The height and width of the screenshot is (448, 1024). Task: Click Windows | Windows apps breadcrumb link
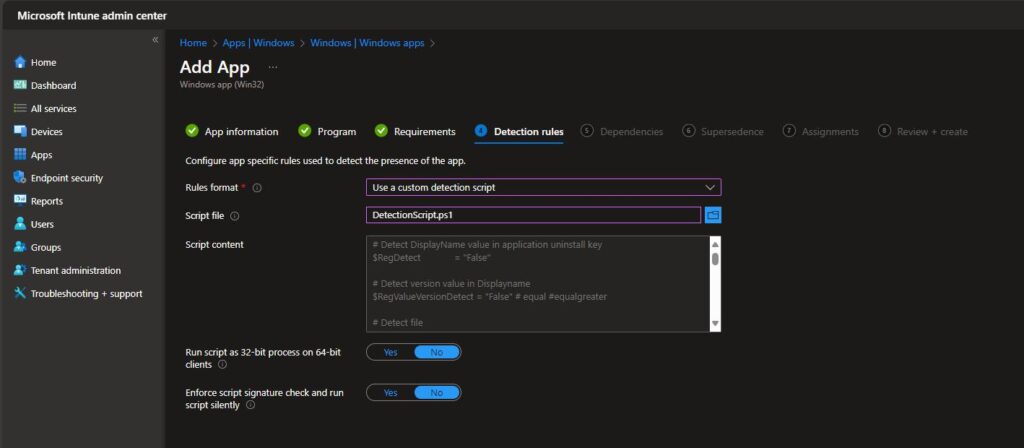pyautogui.click(x=367, y=42)
